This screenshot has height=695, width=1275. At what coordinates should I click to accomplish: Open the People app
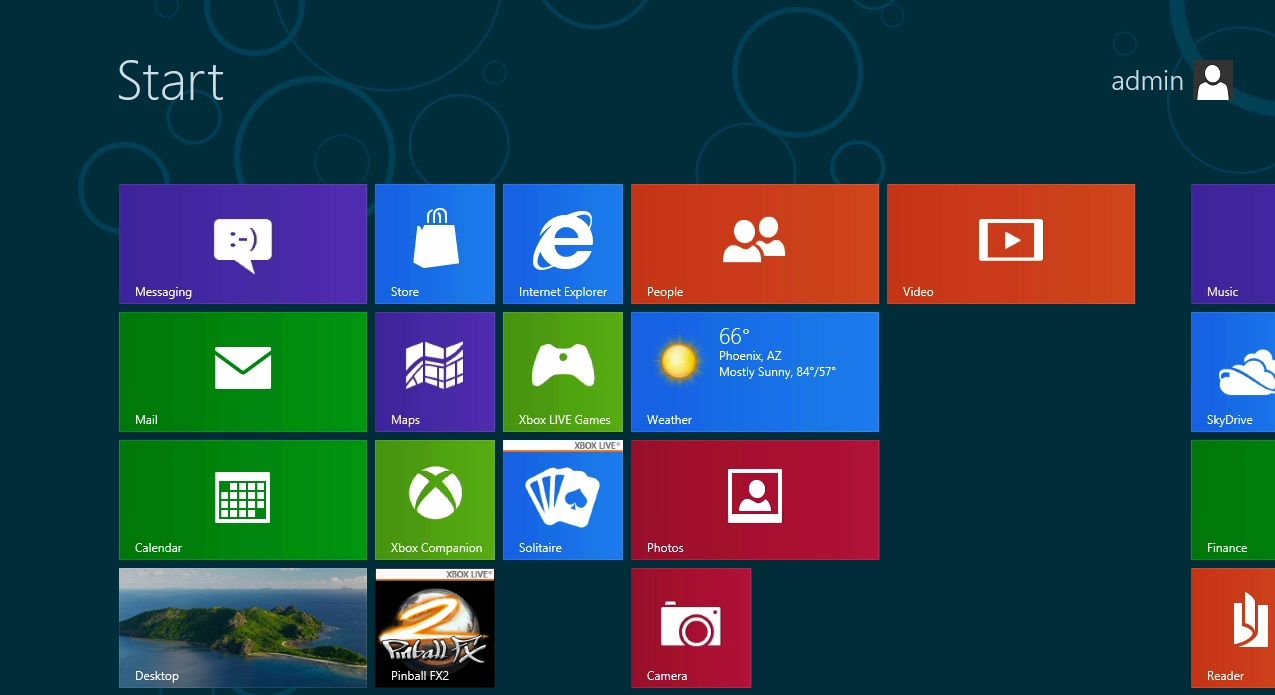[x=754, y=243]
